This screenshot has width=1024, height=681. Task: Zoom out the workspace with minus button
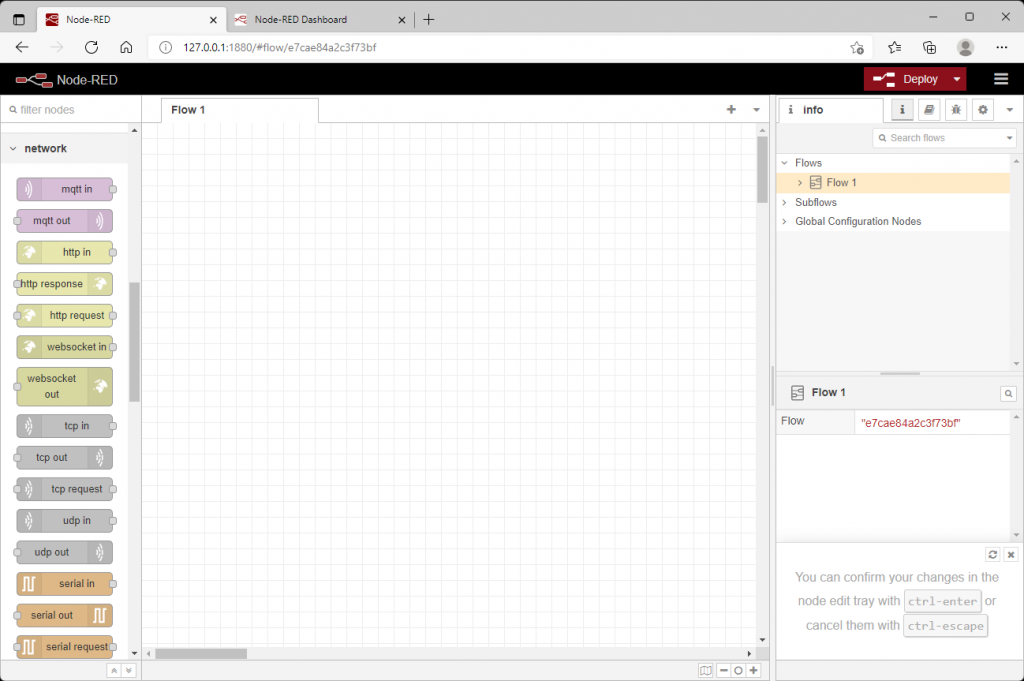point(724,671)
